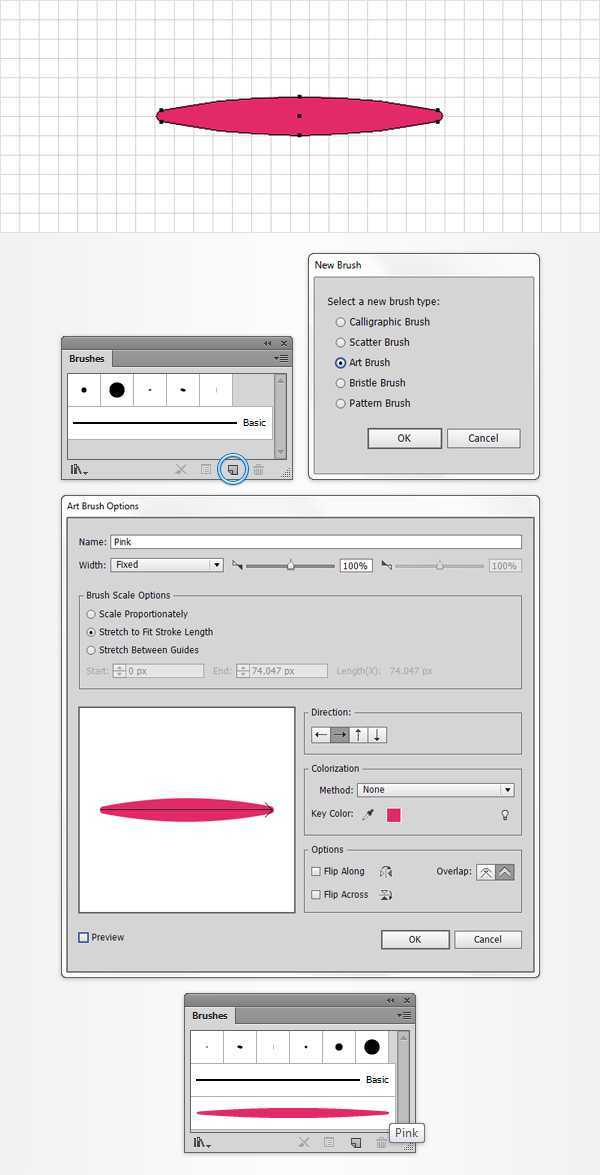Click the Brushes tab in the upper panel
600x1175 pixels.
click(x=87, y=359)
